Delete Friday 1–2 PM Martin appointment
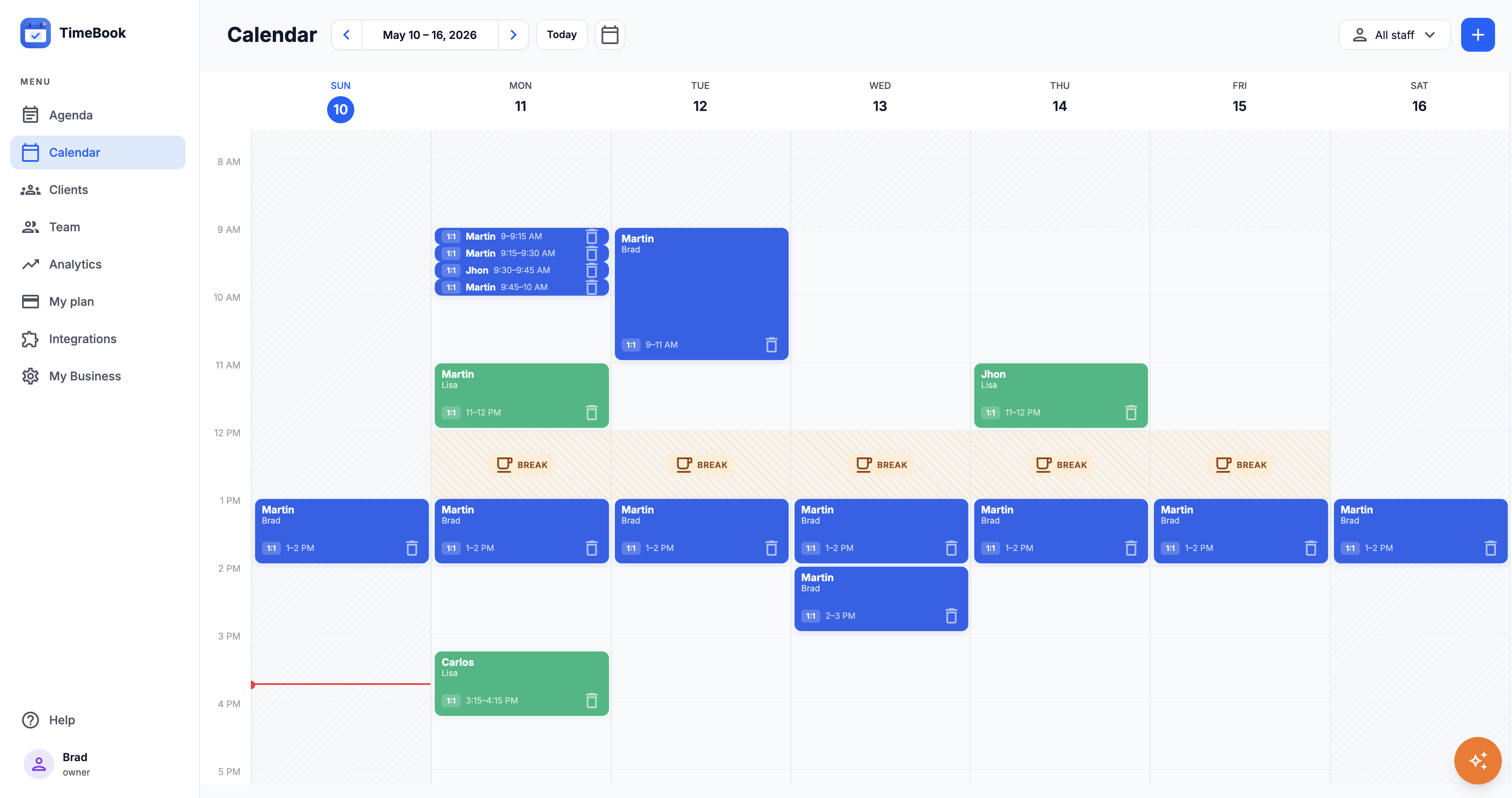This screenshot has width=1512, height=798. (x=1311, y=548)
